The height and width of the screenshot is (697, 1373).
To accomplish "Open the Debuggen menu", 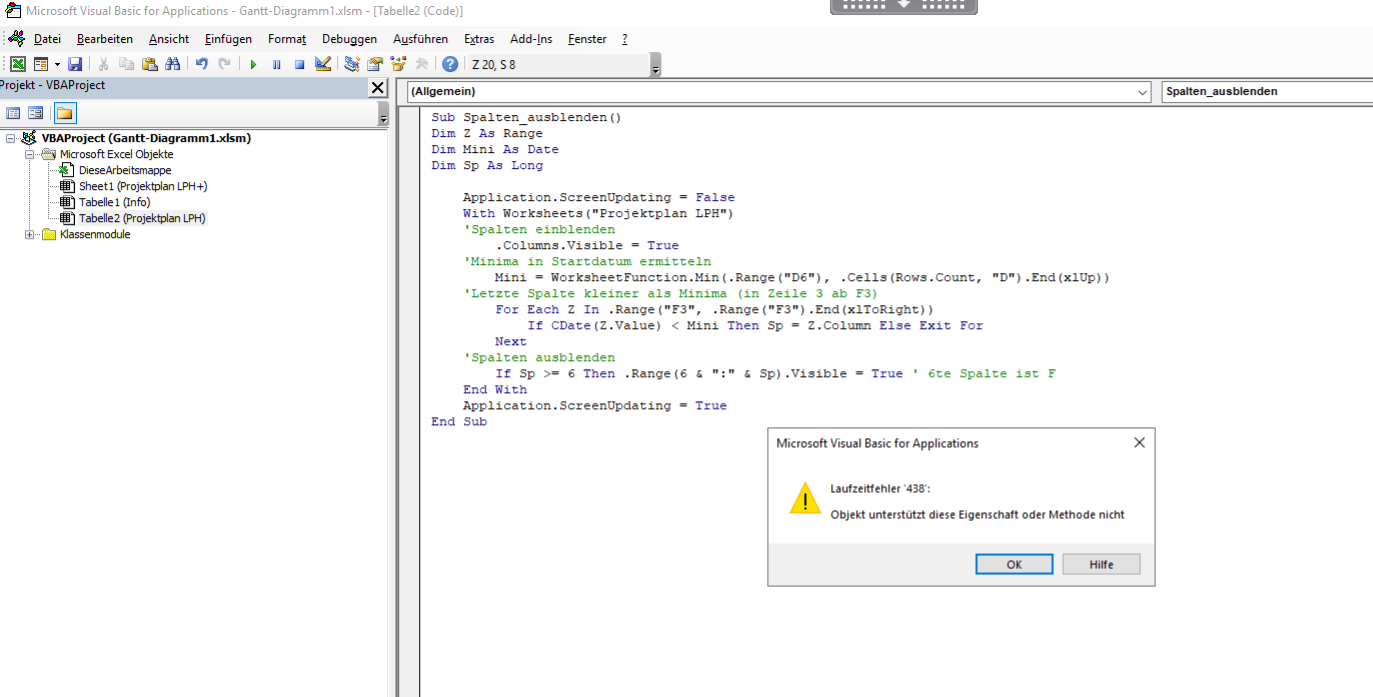I will click(x=350, y=39).
